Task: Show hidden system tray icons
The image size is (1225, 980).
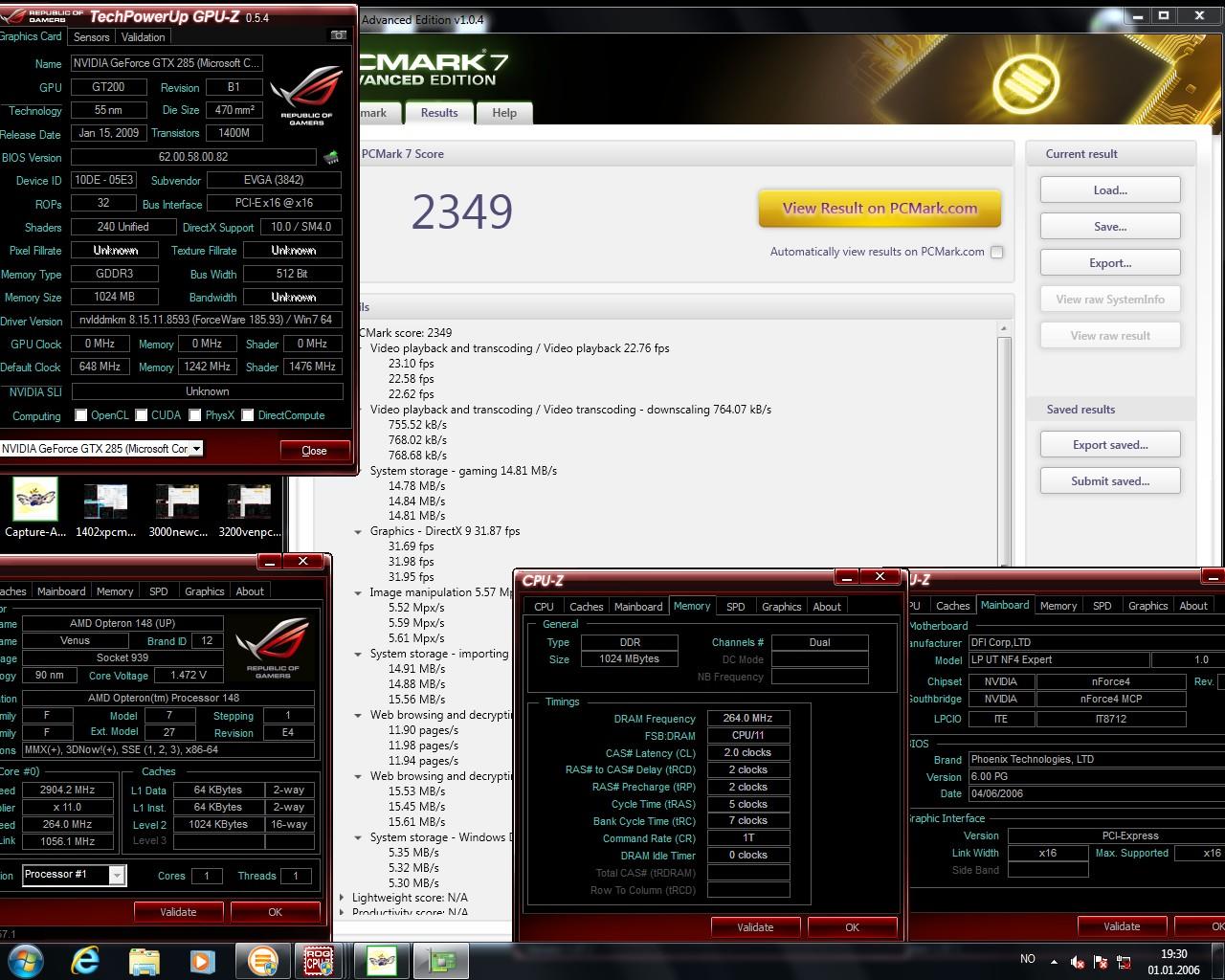Action: click(1054, 961)
